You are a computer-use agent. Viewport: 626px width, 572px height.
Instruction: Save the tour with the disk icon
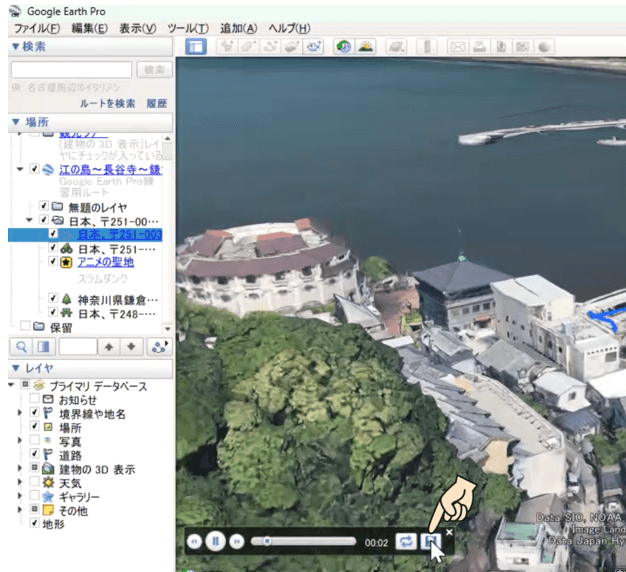[x=431, y=541]
